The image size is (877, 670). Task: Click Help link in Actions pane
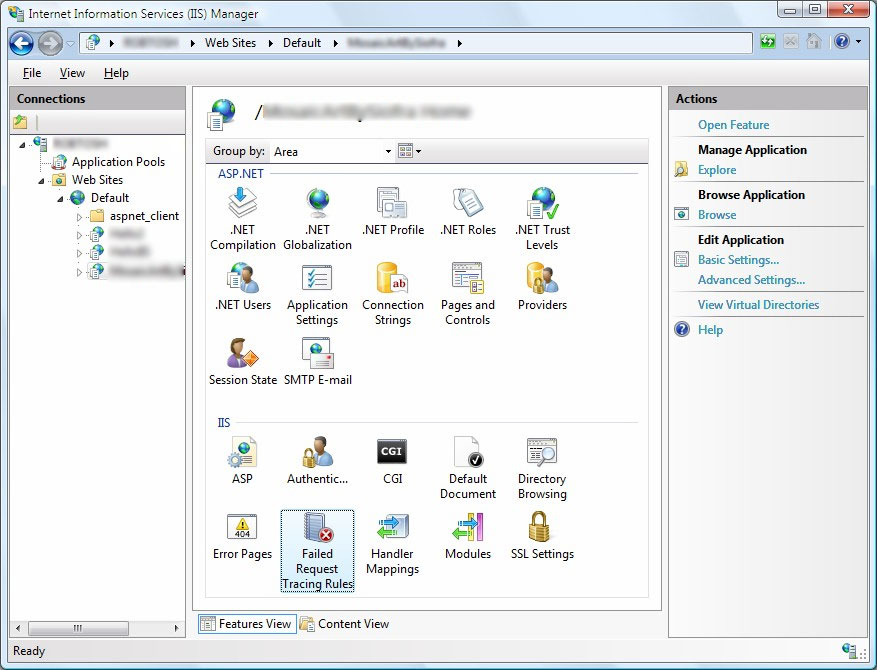(x=710, y=330)
